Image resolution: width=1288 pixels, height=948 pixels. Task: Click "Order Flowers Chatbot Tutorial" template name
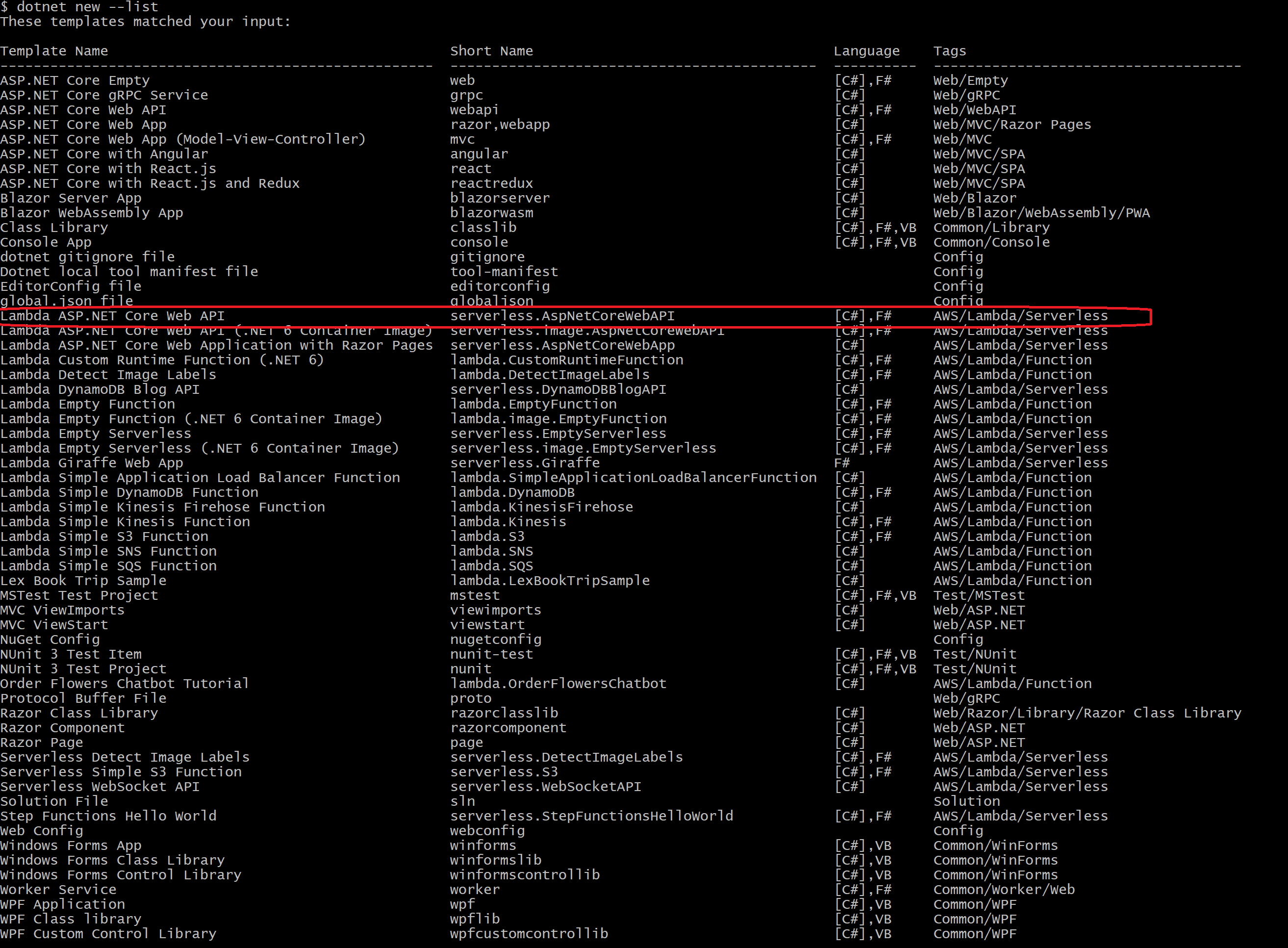tap(125, 684)
